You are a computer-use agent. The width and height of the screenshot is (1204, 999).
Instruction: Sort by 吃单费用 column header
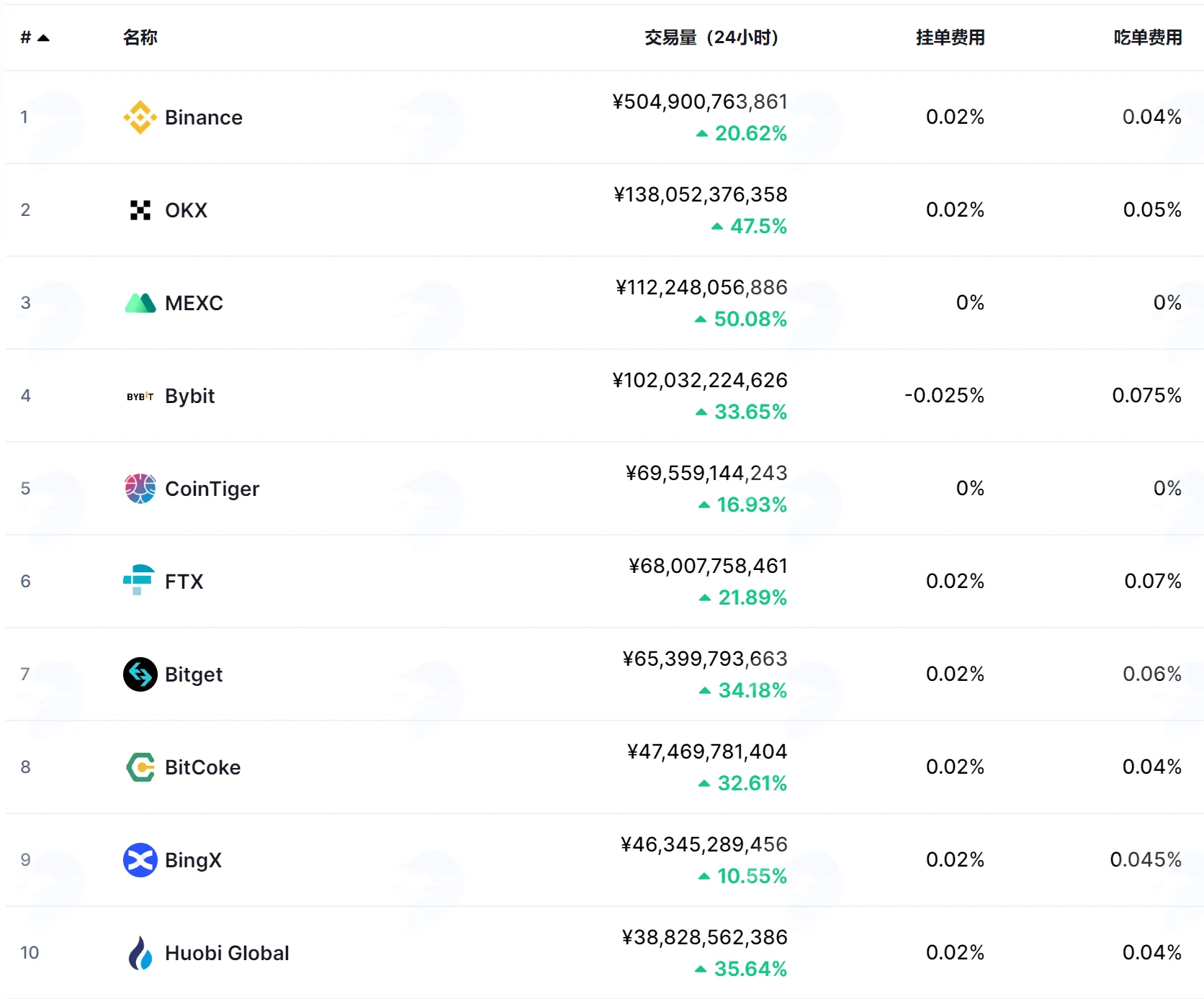click(1147, 37)
